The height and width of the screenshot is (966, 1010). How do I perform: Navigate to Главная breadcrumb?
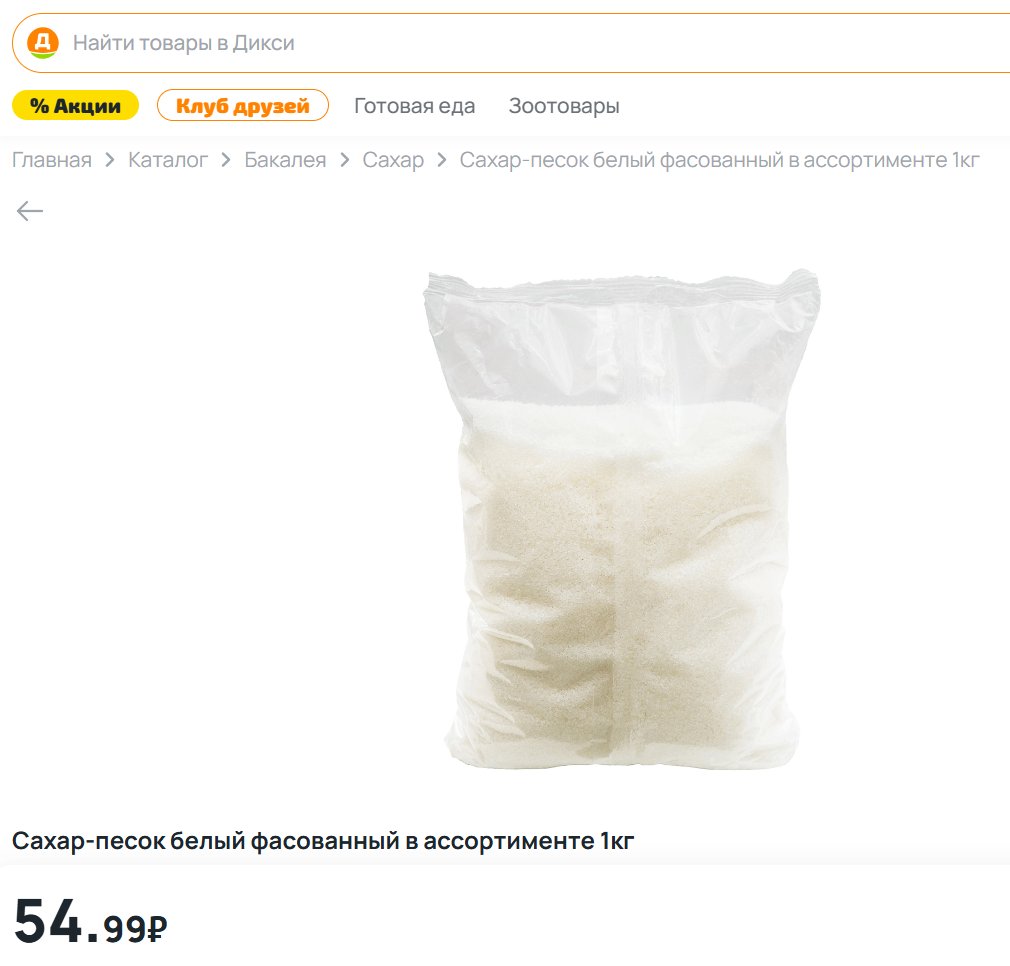[52, 160]
